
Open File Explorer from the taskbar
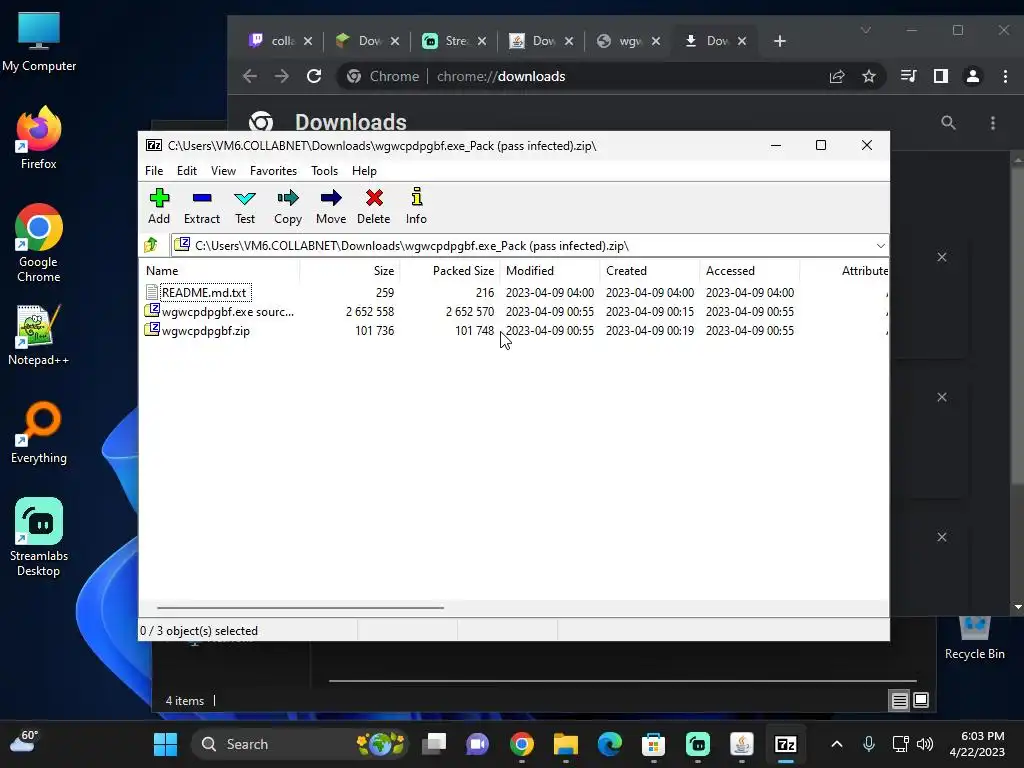coord(566,744)
